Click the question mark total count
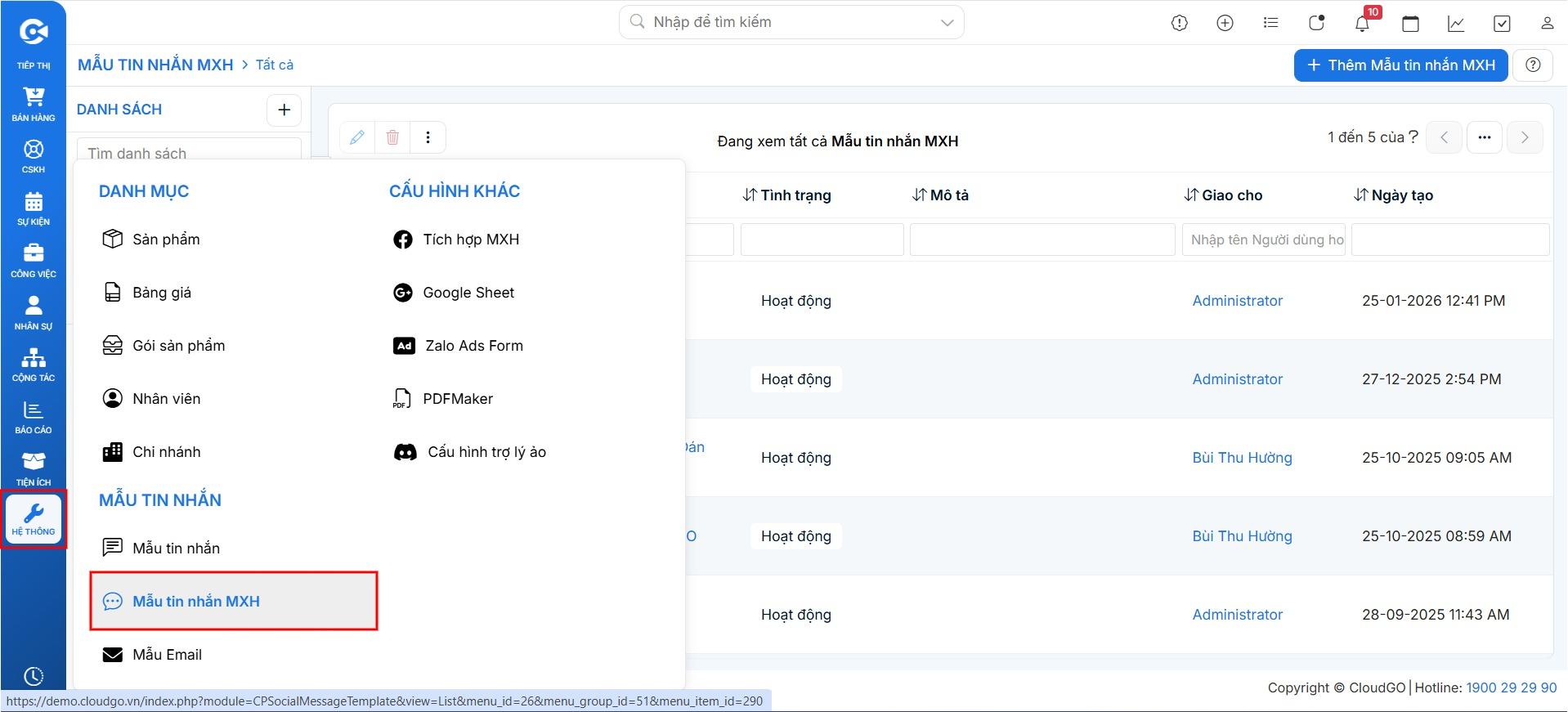 coord(1413,137)
